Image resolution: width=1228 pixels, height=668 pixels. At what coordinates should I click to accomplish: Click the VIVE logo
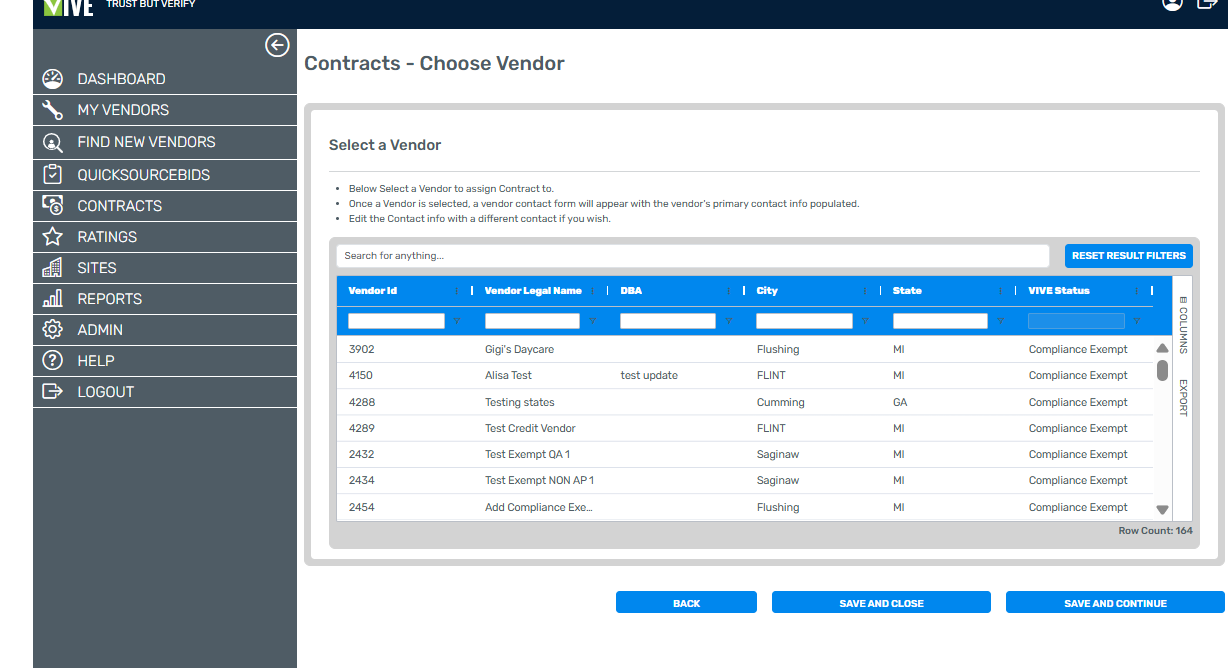coord(68,6)
